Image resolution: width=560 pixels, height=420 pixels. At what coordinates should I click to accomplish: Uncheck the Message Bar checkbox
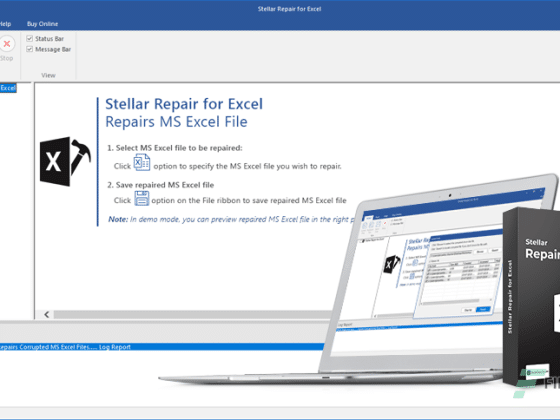[x=30, y=49]
